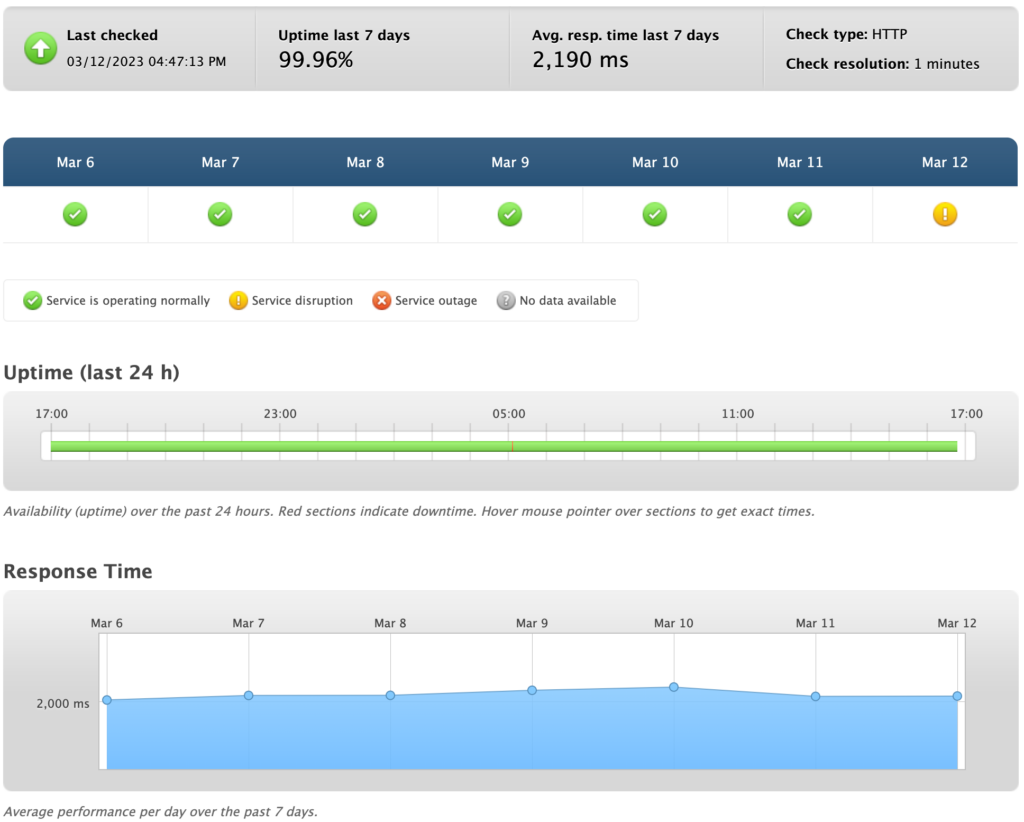Click the 05:00 uptime axis label
This screenshot has width=1024, height=822.
point(509,413)
